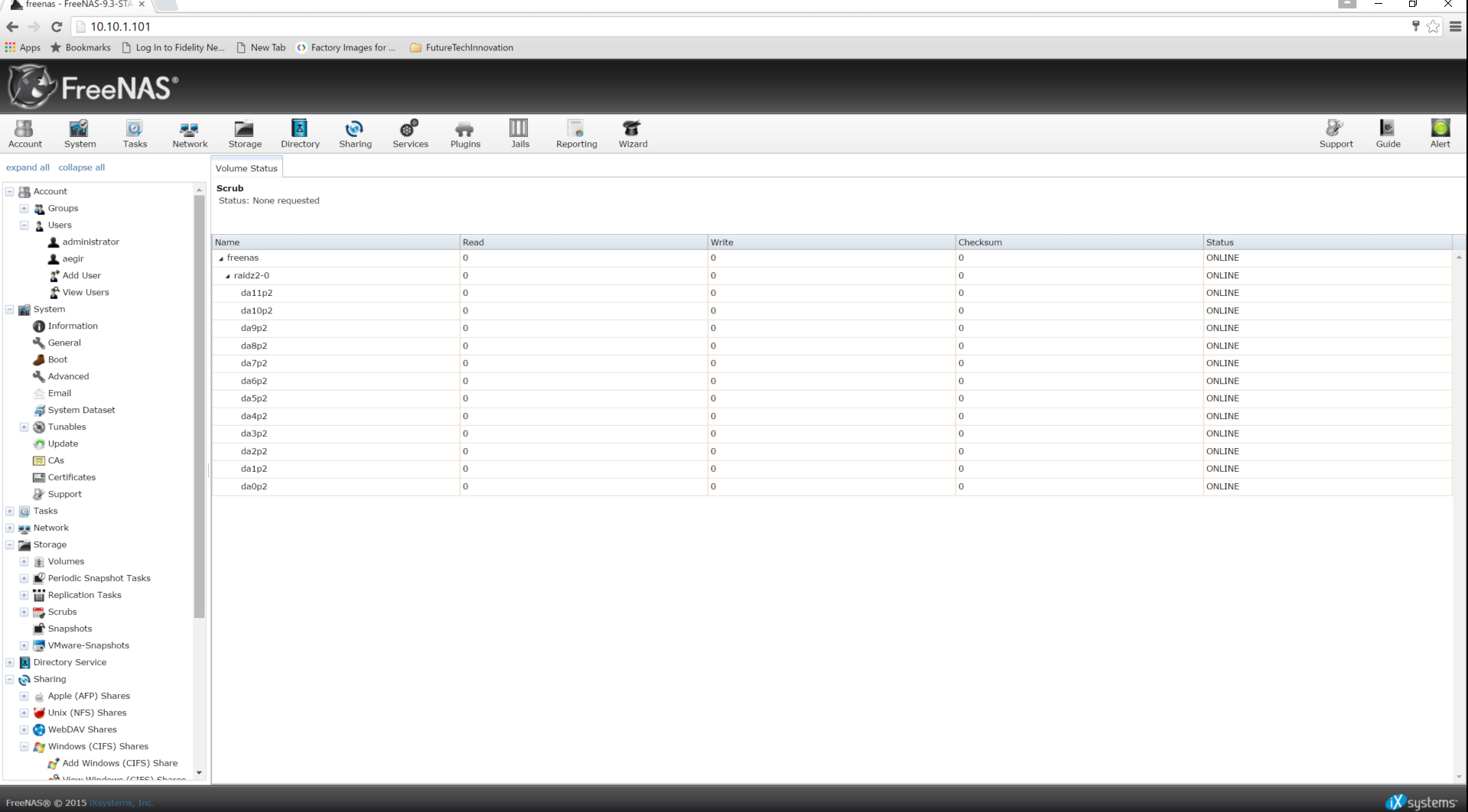Open Log In to Fidelity bookmark
Viewport: 1468px width, 812px height.
[x=174, y=47]
